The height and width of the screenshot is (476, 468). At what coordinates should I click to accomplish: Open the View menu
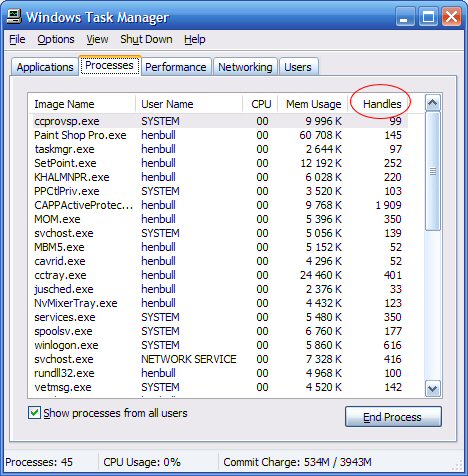97,39
